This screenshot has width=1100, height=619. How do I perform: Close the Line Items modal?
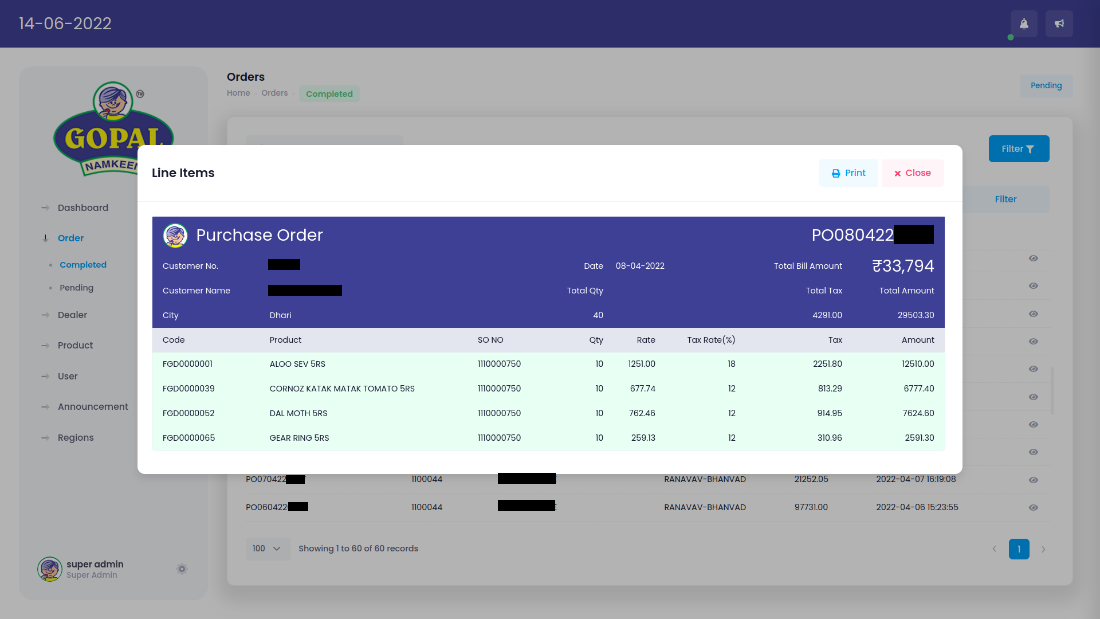(911, 172)
